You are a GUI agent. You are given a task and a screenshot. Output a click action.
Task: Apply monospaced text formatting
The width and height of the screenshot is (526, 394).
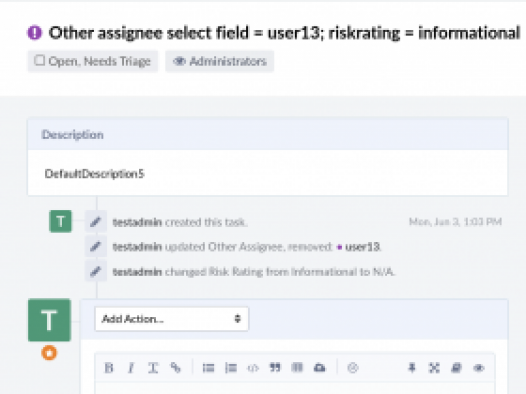(153, 368)
